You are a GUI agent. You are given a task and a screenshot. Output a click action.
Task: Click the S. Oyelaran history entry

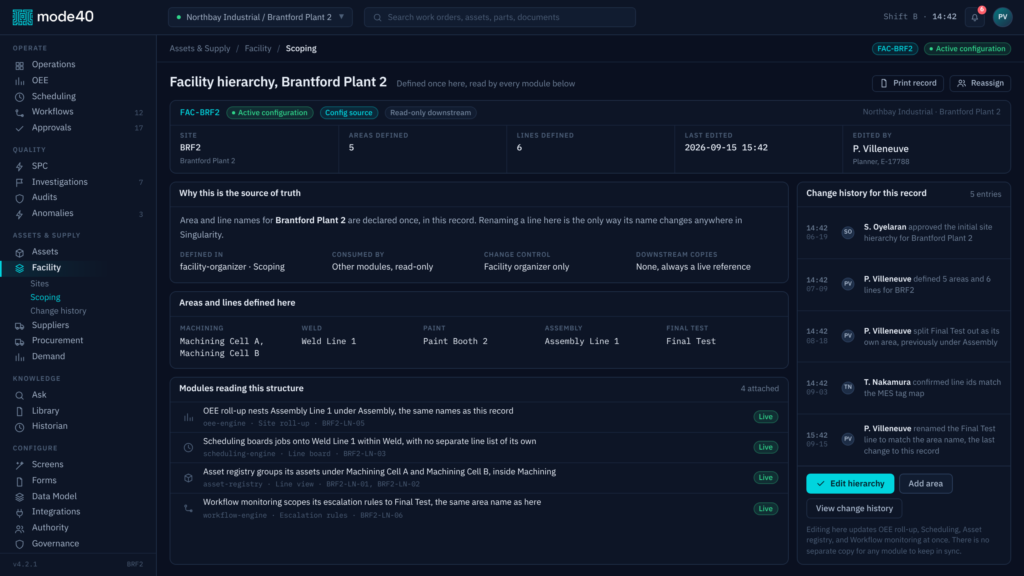[x=904, y=232]
